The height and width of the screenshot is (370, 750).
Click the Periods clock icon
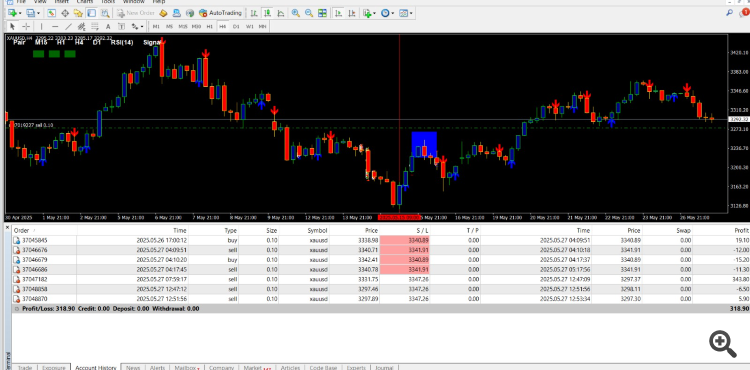click(385, 13)
